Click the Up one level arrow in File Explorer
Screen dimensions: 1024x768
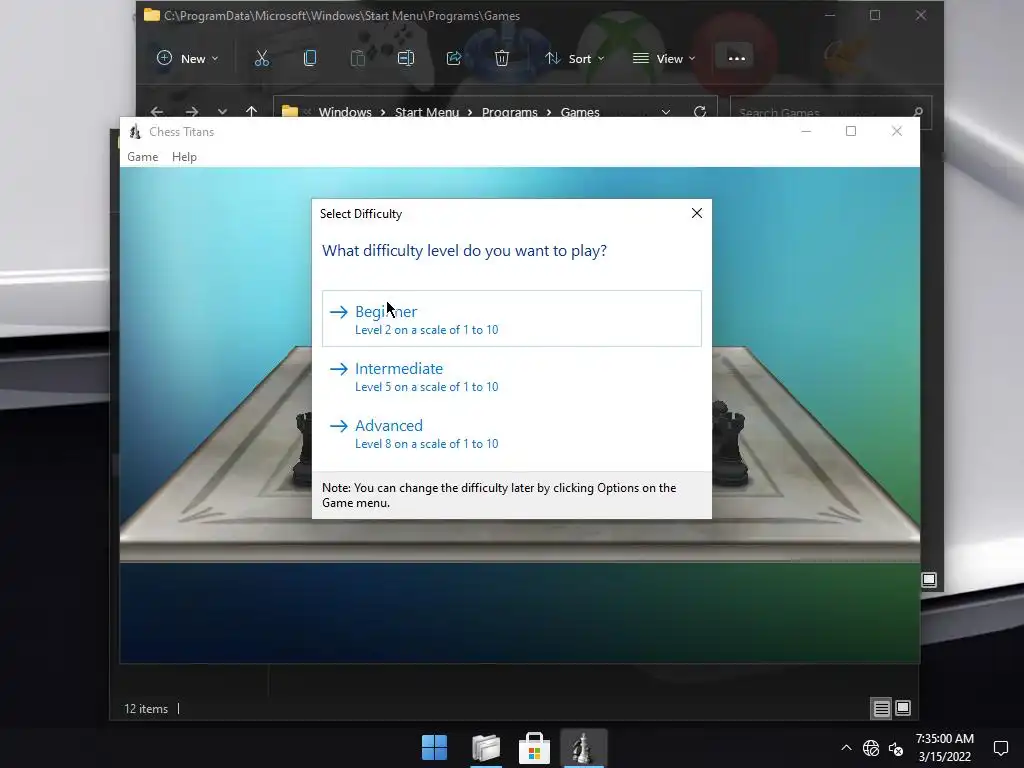pyautogui.click(x=251, y=112)
